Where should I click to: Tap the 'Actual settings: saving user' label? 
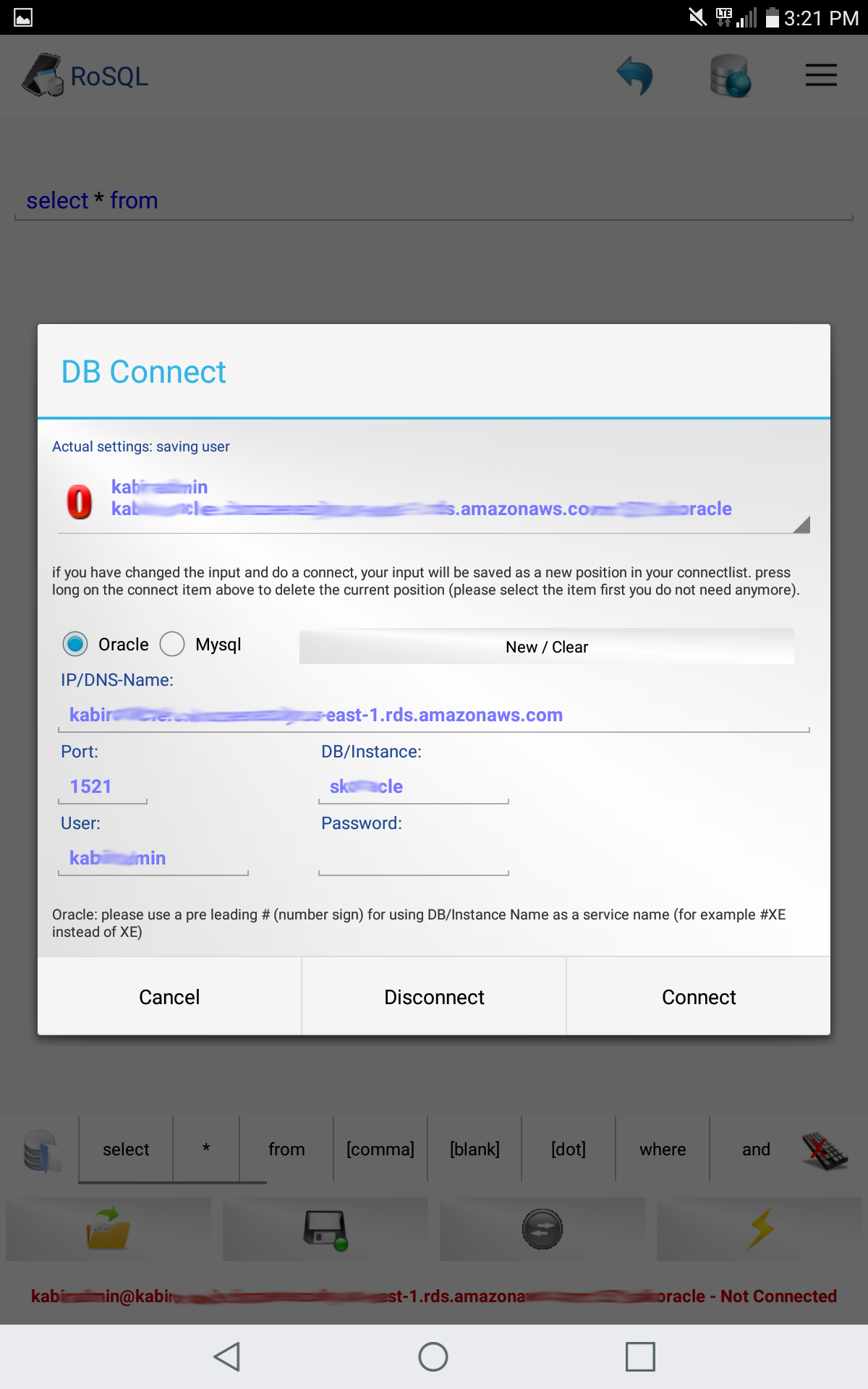141,446
